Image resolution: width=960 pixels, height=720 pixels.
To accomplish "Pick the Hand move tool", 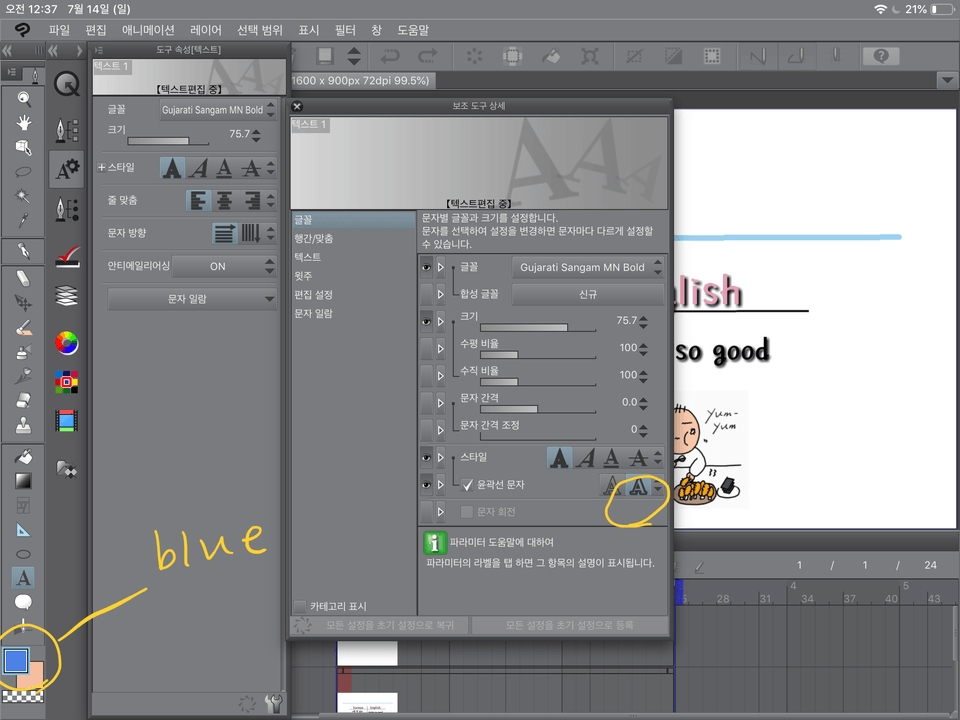I will tap(24, 122).
